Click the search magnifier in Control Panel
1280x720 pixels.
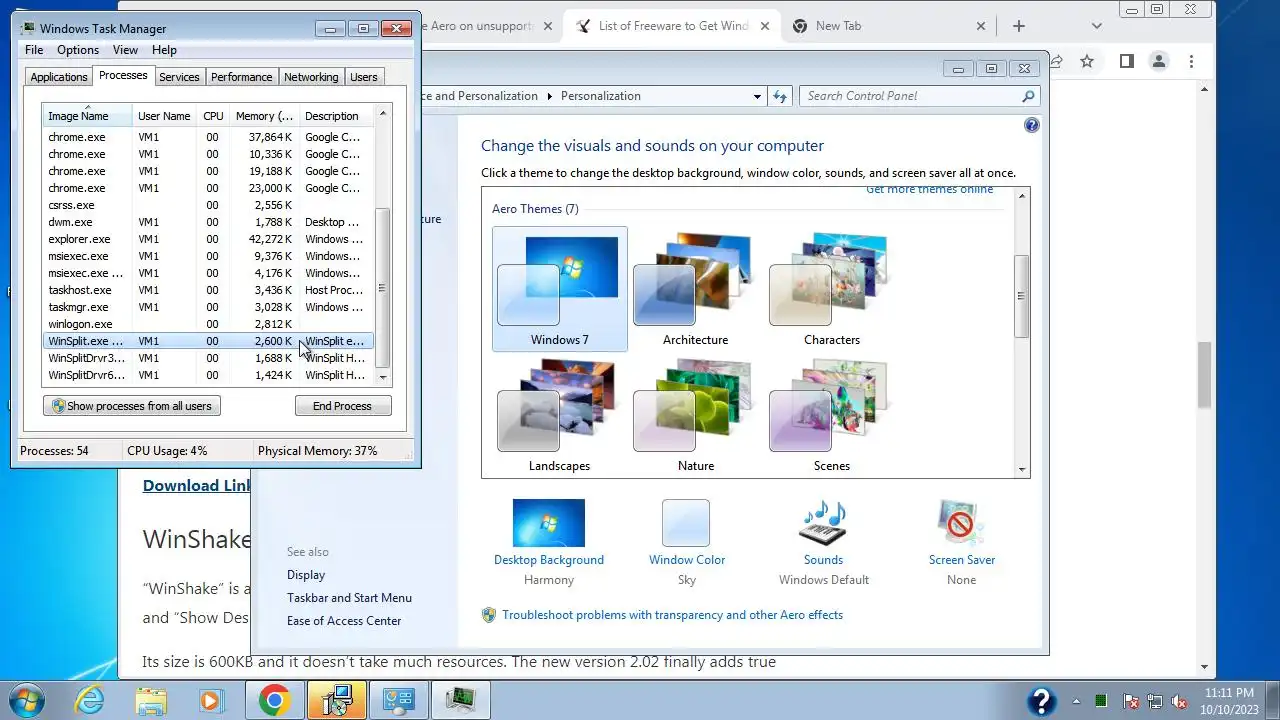pyautogui.click(x=1028, y=96)
